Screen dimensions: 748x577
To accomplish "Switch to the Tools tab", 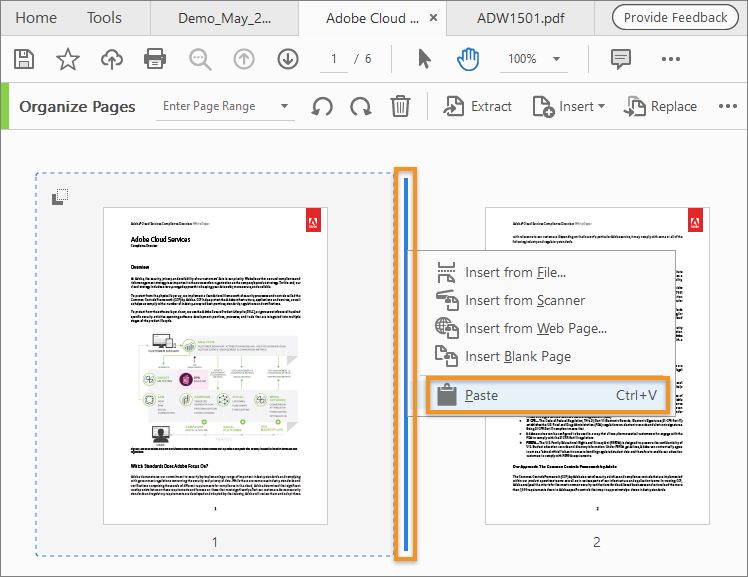I will pos(104,18).
